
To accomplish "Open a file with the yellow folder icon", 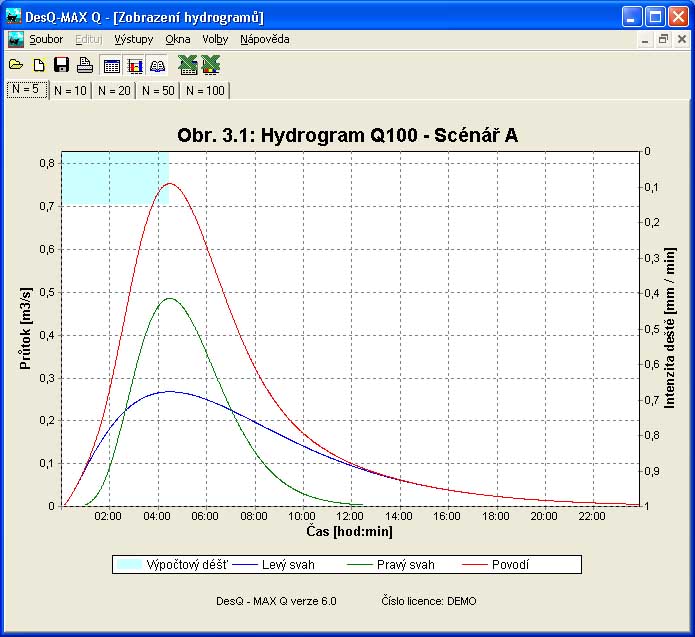I will point(16,65).
